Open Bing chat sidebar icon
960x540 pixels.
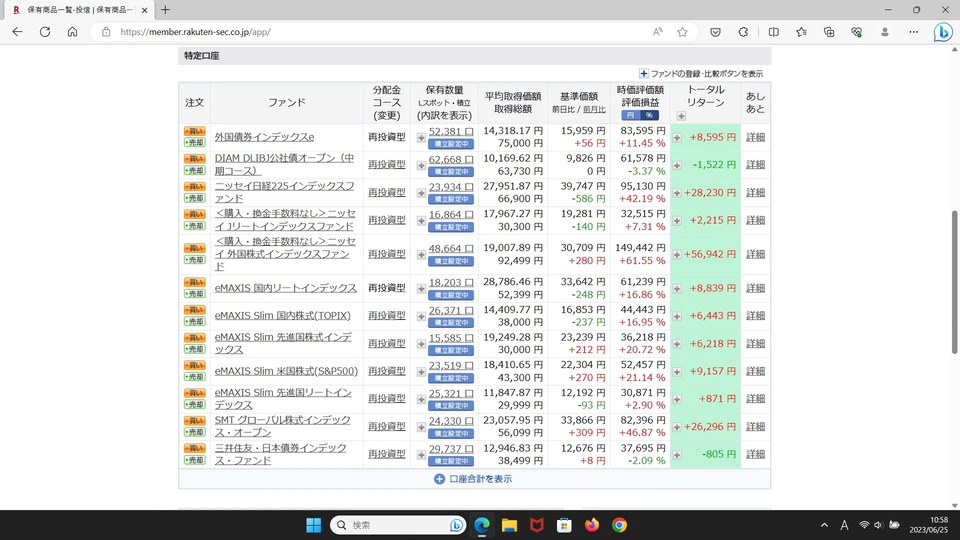(943, 32)
